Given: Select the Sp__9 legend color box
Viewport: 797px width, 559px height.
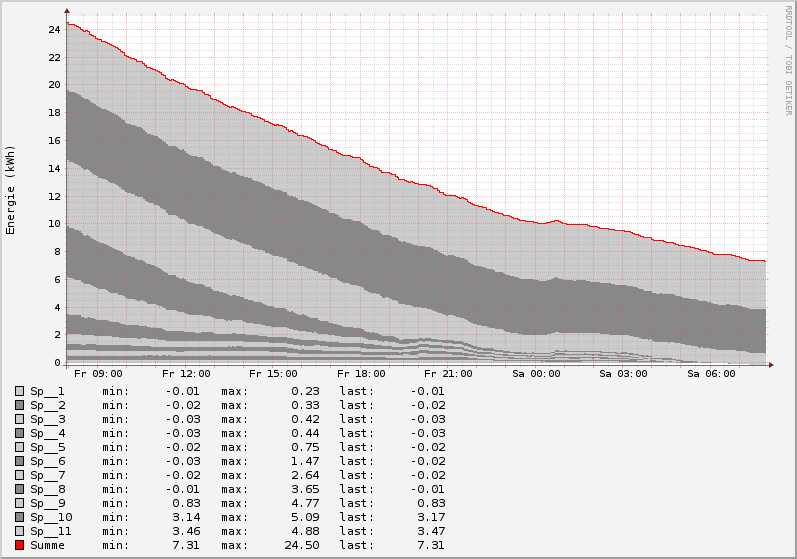Looking at the screenshot, I should coord(19,503).
